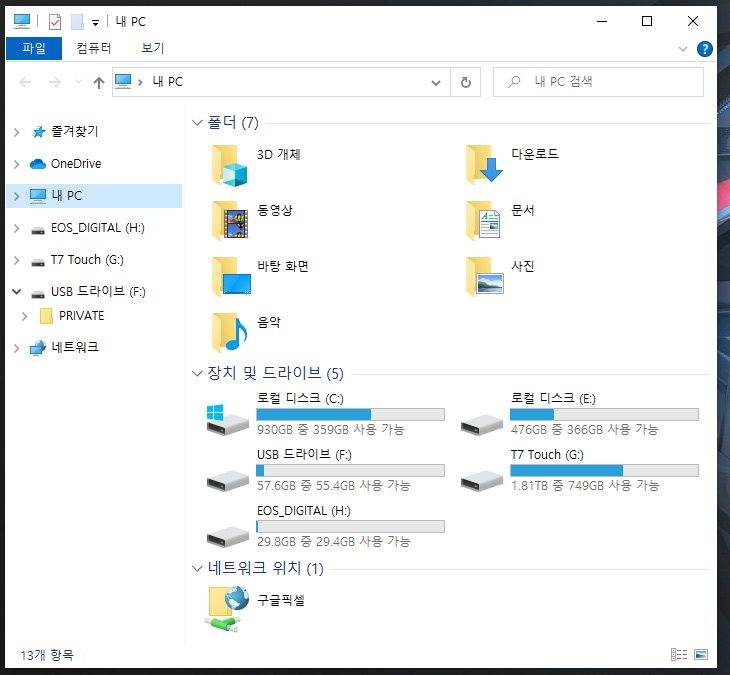The image size is (730, 675).
Task: Open the 보기 ribbon tab
Action: pos(153,48)
